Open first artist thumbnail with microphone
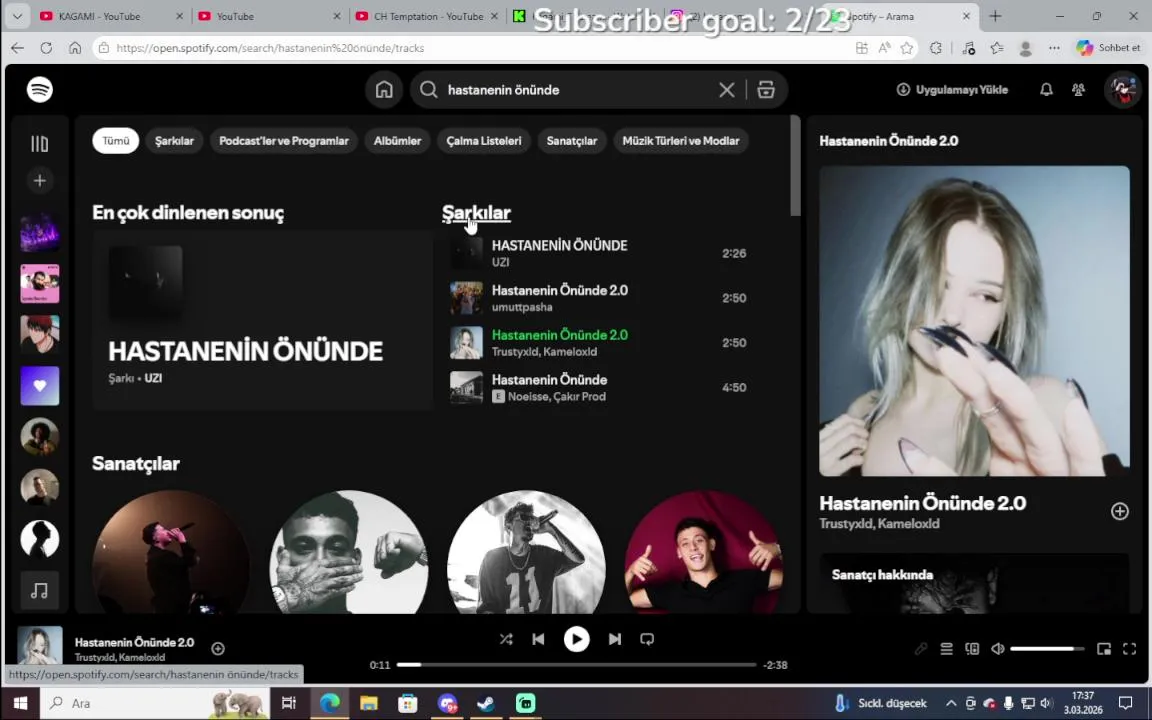This screenshot has height=720, width=1152. click(171, 552)
